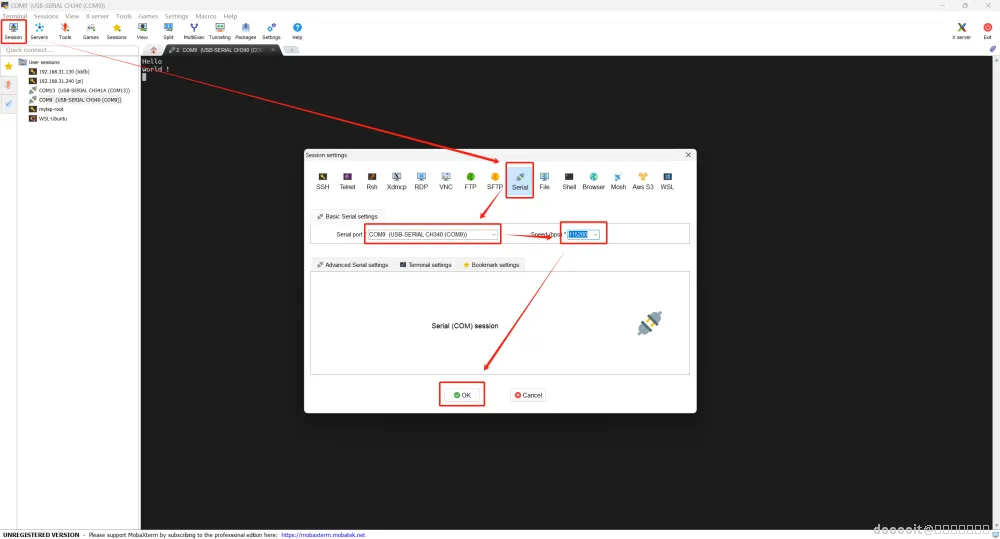Choose FTP session type
Viewport: 1000px width, 539px height.
[x=470, y=181]
